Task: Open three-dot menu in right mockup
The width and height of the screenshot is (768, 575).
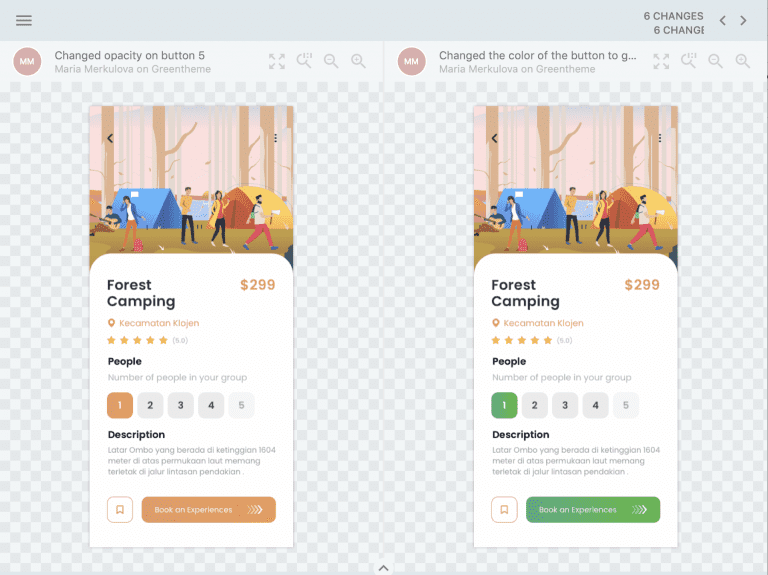Action: 660,138
